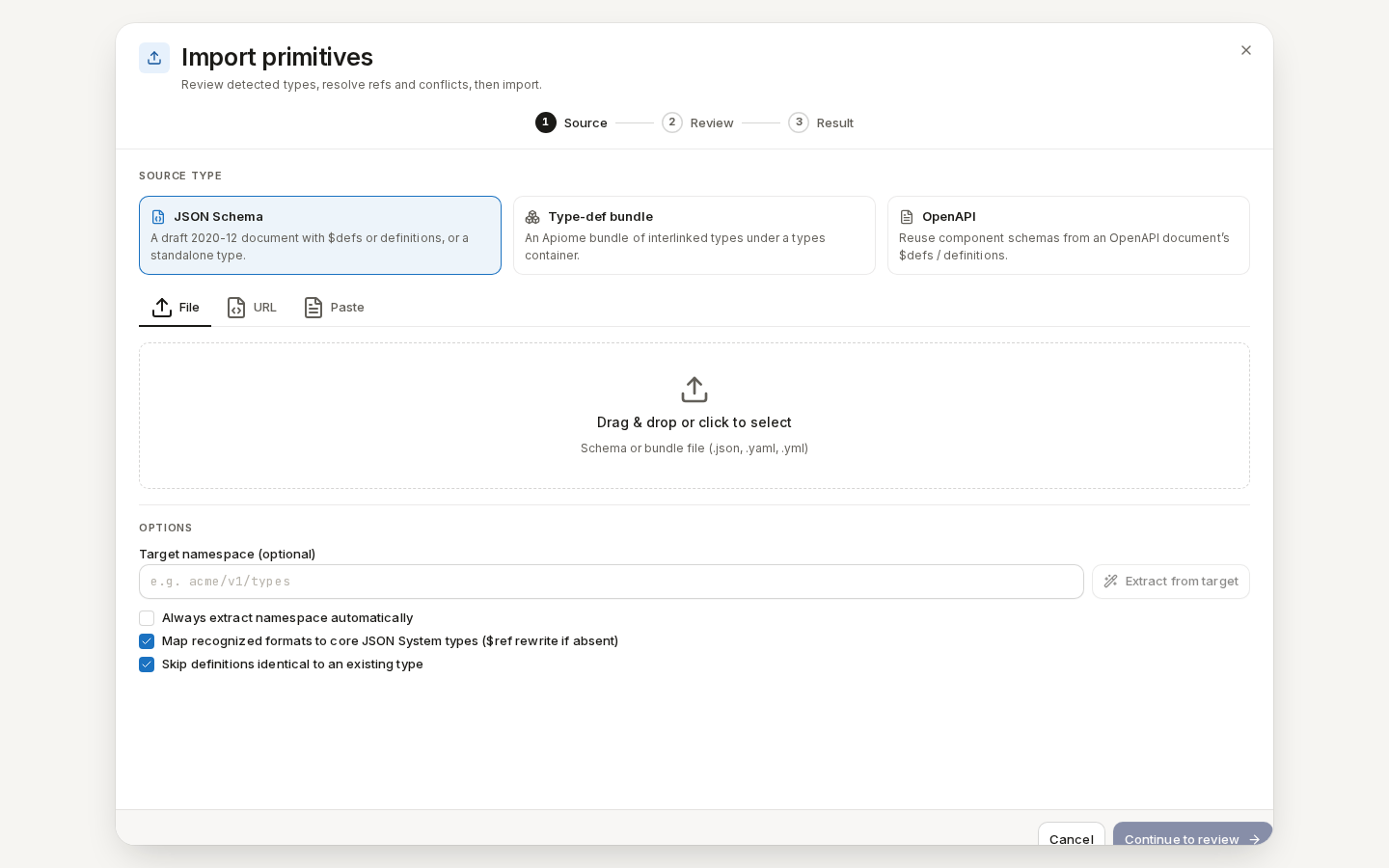Click the 'Schema or bundle file' hint text
Screen dimensions: 1389x868
pyautogui.click(x=694, y=448)
